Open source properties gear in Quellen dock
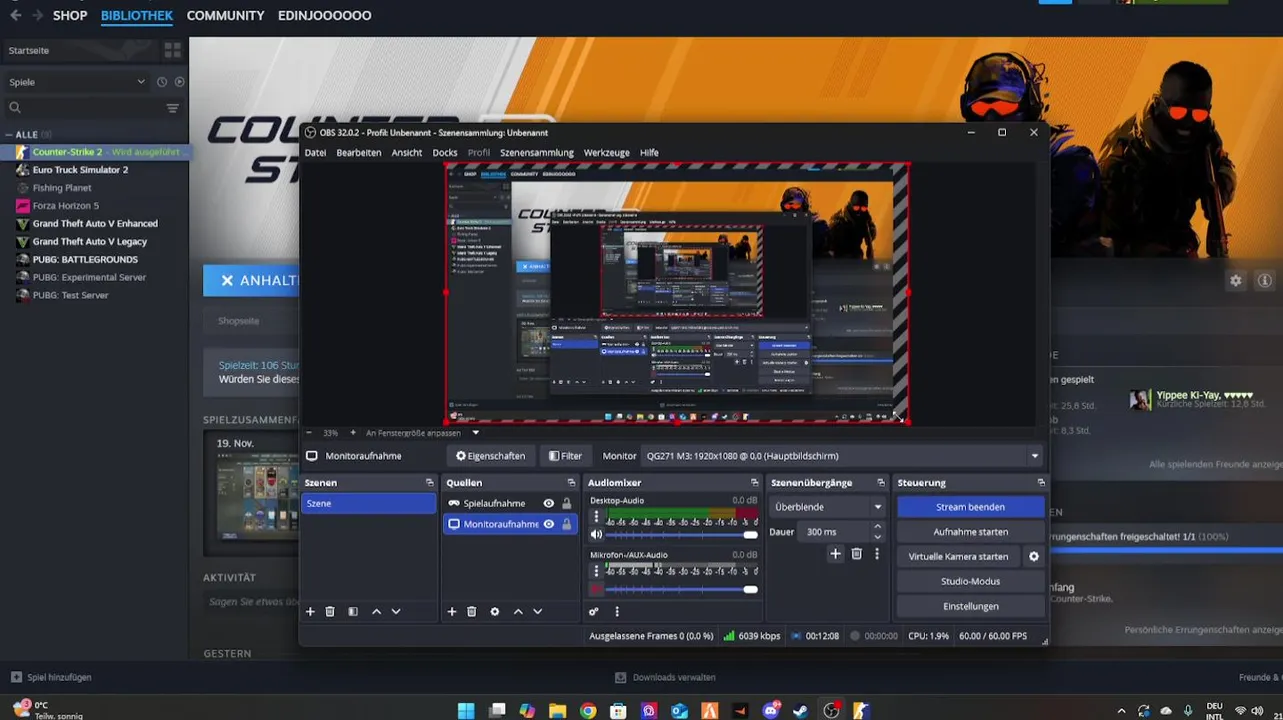The image size is (1283, 720). [x=495, y=611]
